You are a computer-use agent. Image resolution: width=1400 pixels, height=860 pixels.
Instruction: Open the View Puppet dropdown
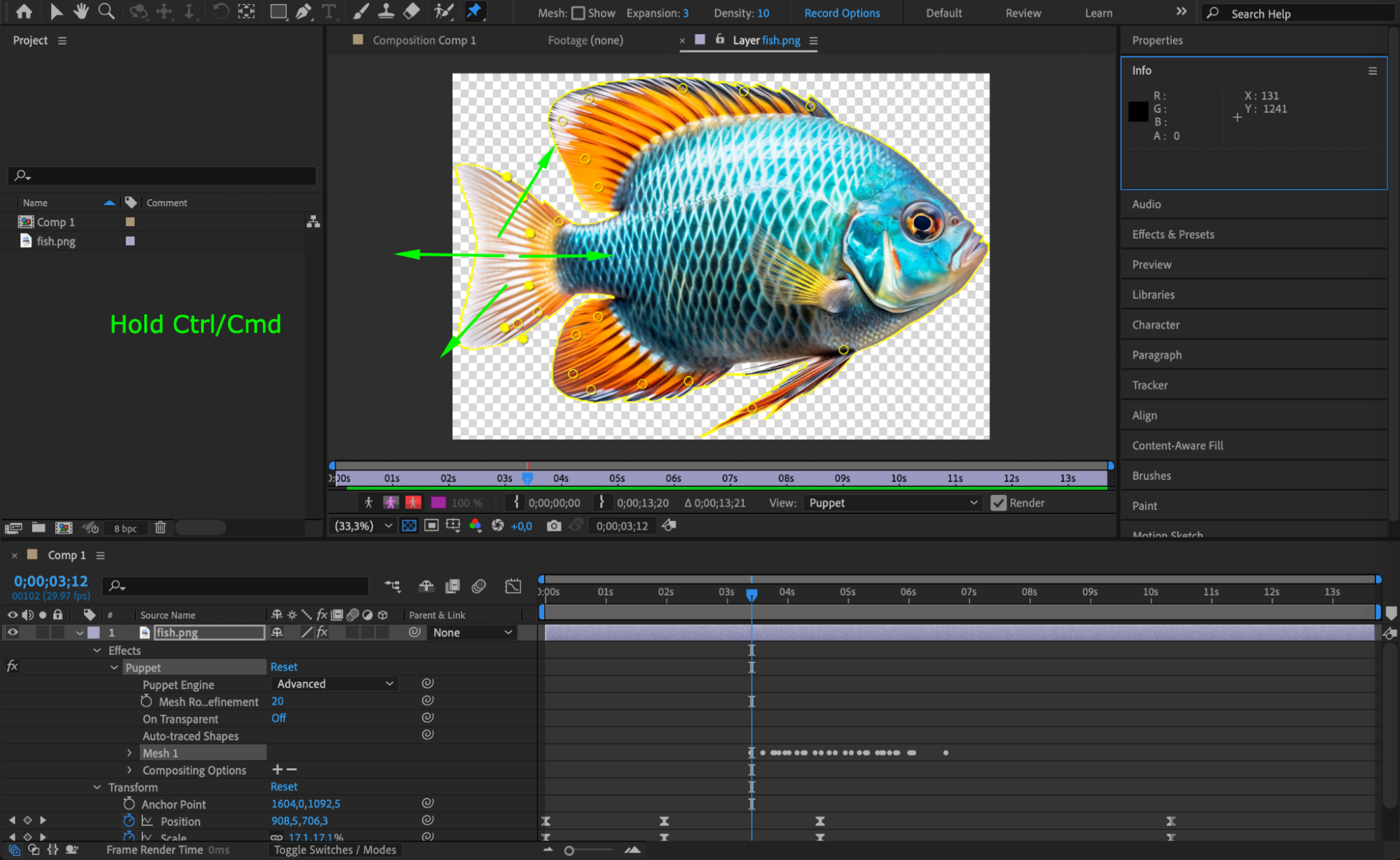892,503
